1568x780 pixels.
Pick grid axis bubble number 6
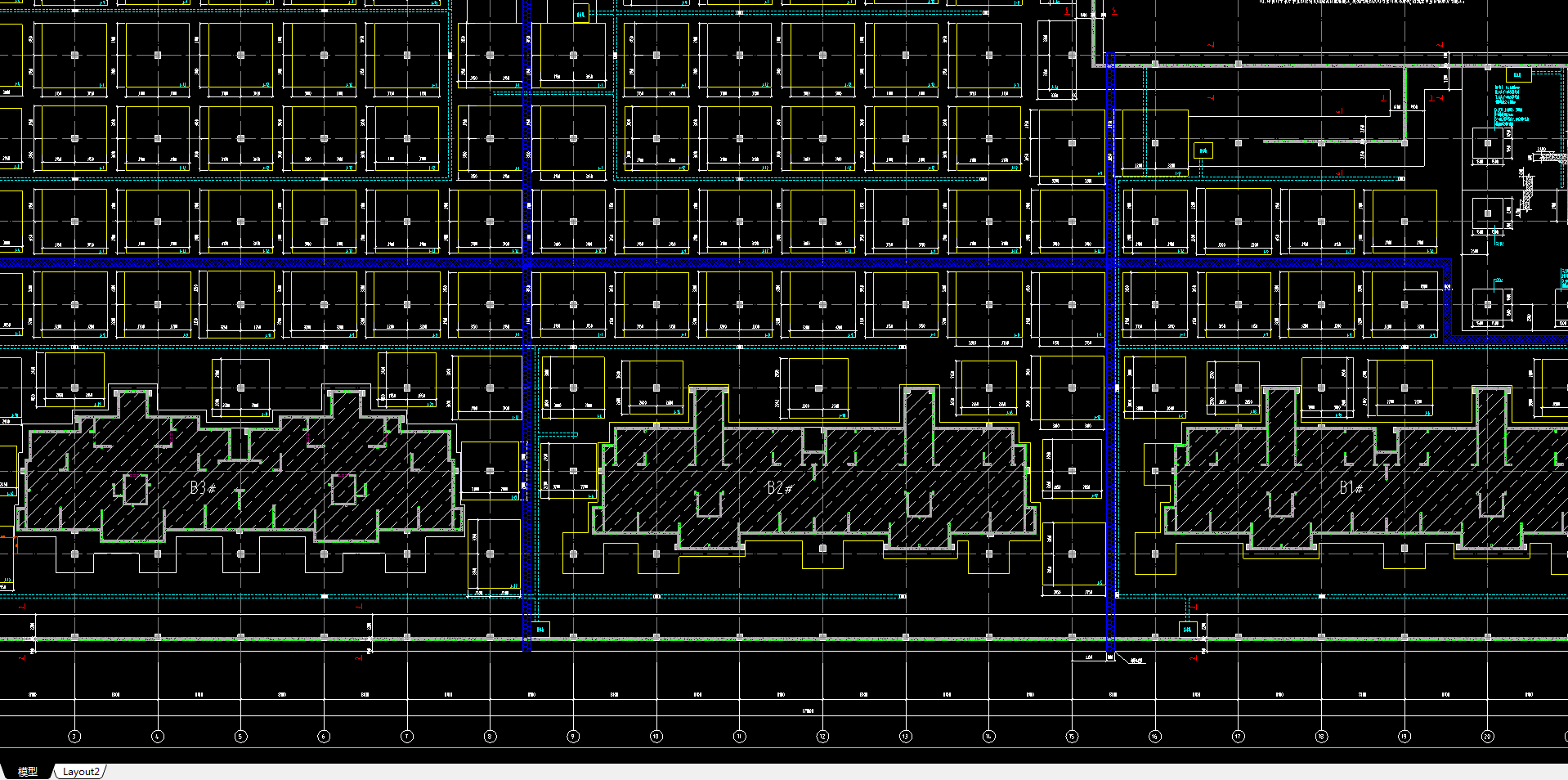click(x=324, y=737)
